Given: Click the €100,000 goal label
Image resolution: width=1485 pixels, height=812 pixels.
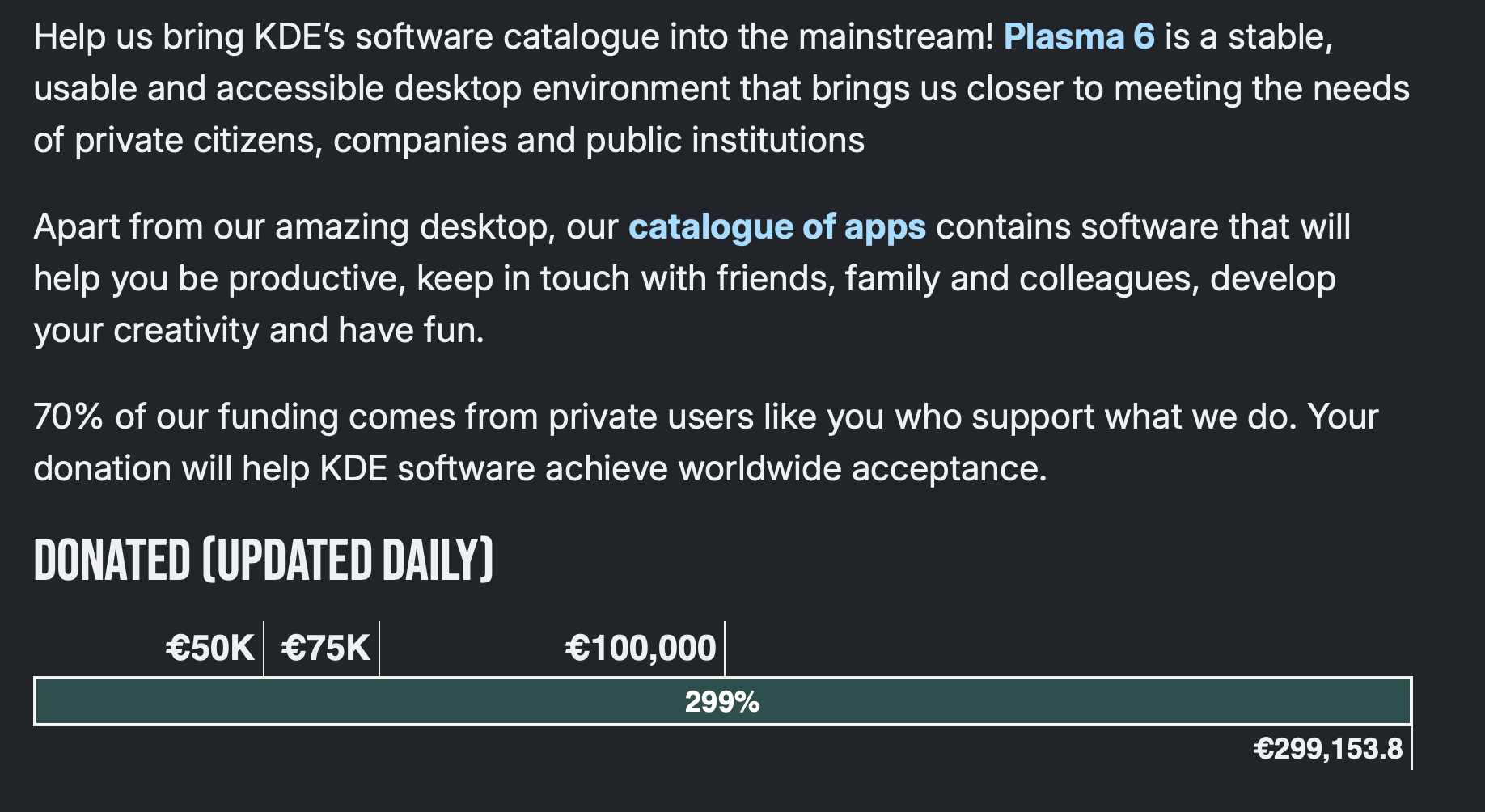Looking at the screenshot, I should (641, 649).
